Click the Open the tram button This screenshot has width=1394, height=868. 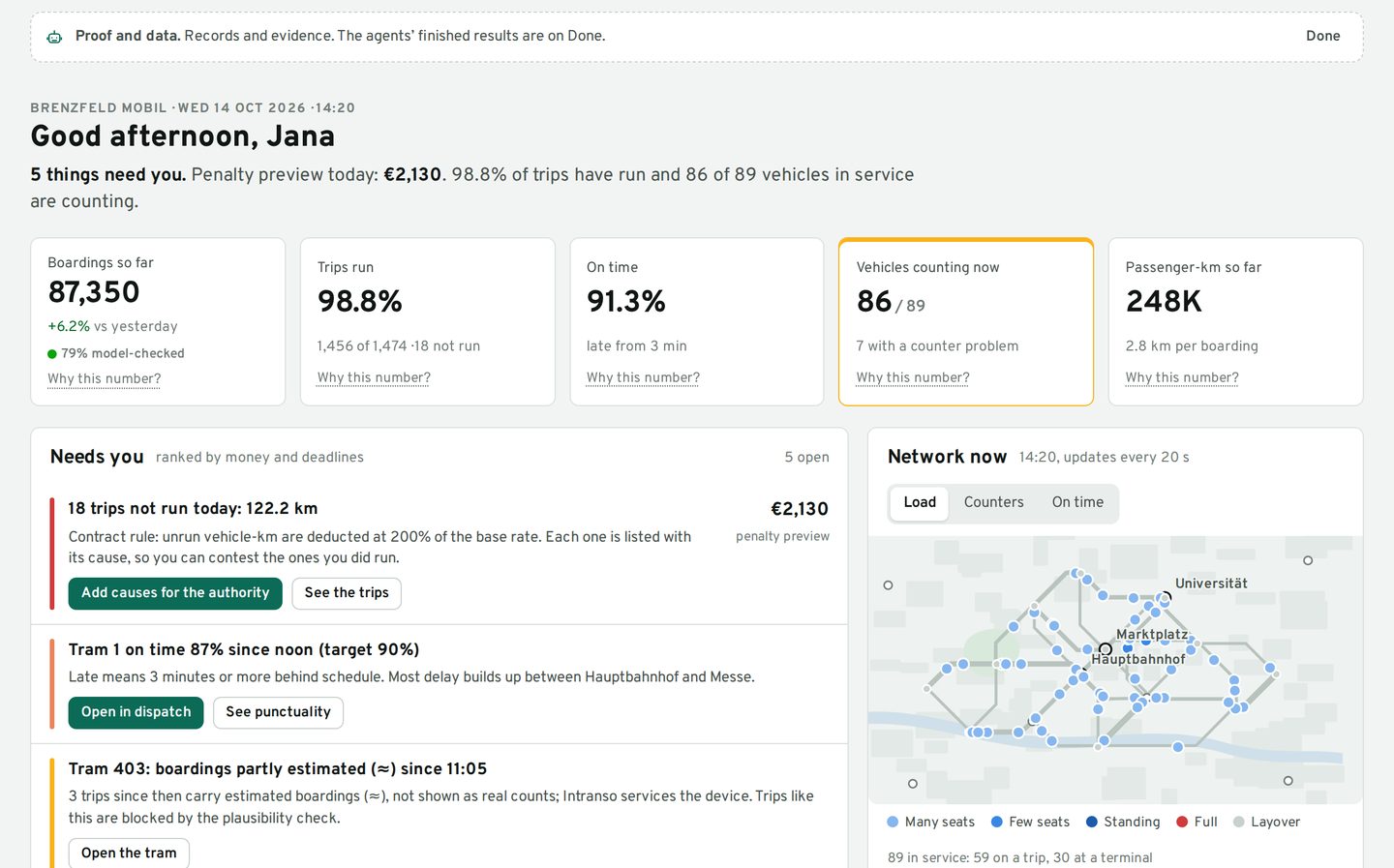point(129,853)
